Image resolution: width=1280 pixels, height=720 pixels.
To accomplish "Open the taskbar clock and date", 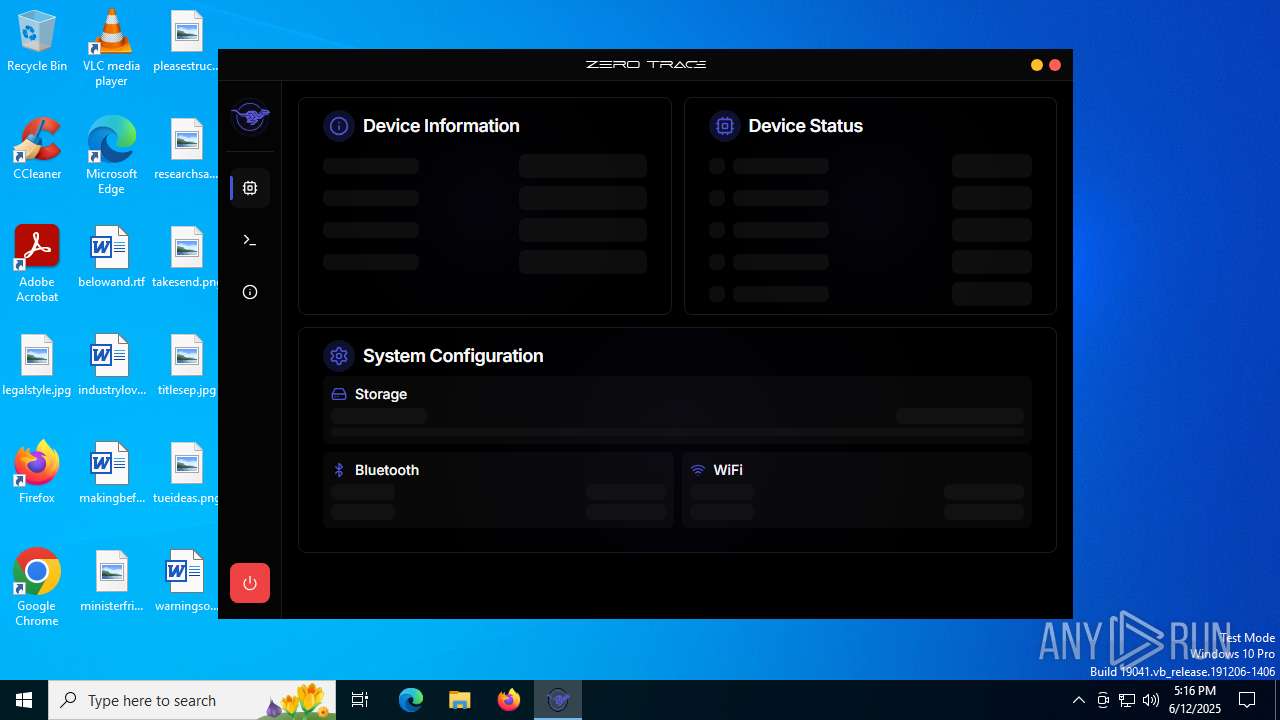I will [1195, 700].
